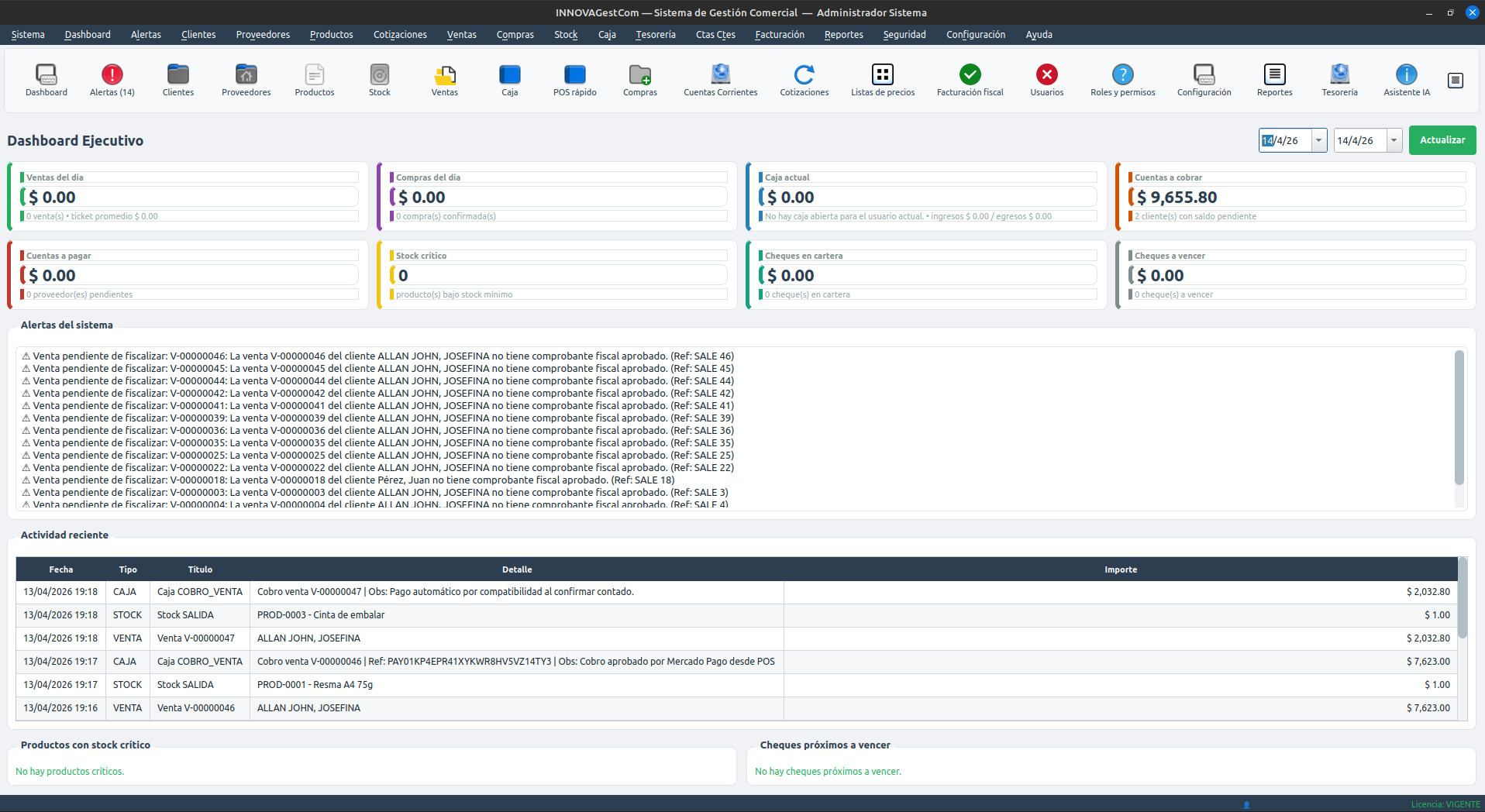
Task: Launch the Asistente IA icon
Action: point(1406,80)
